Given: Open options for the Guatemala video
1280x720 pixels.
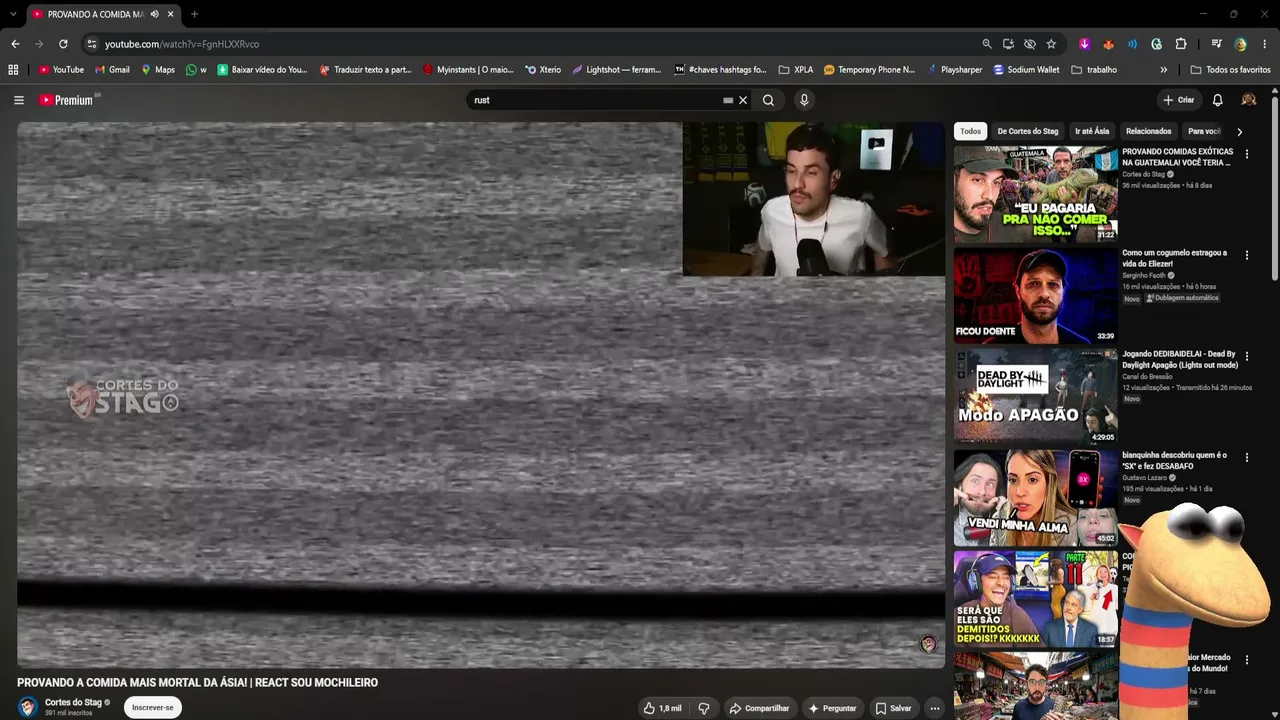Looking at the screenshot, I should coord(1246,154).
